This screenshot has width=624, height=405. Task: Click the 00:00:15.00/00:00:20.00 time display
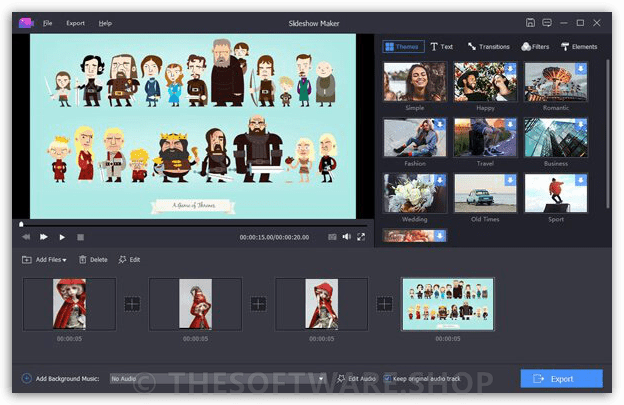tap(274, 237)
